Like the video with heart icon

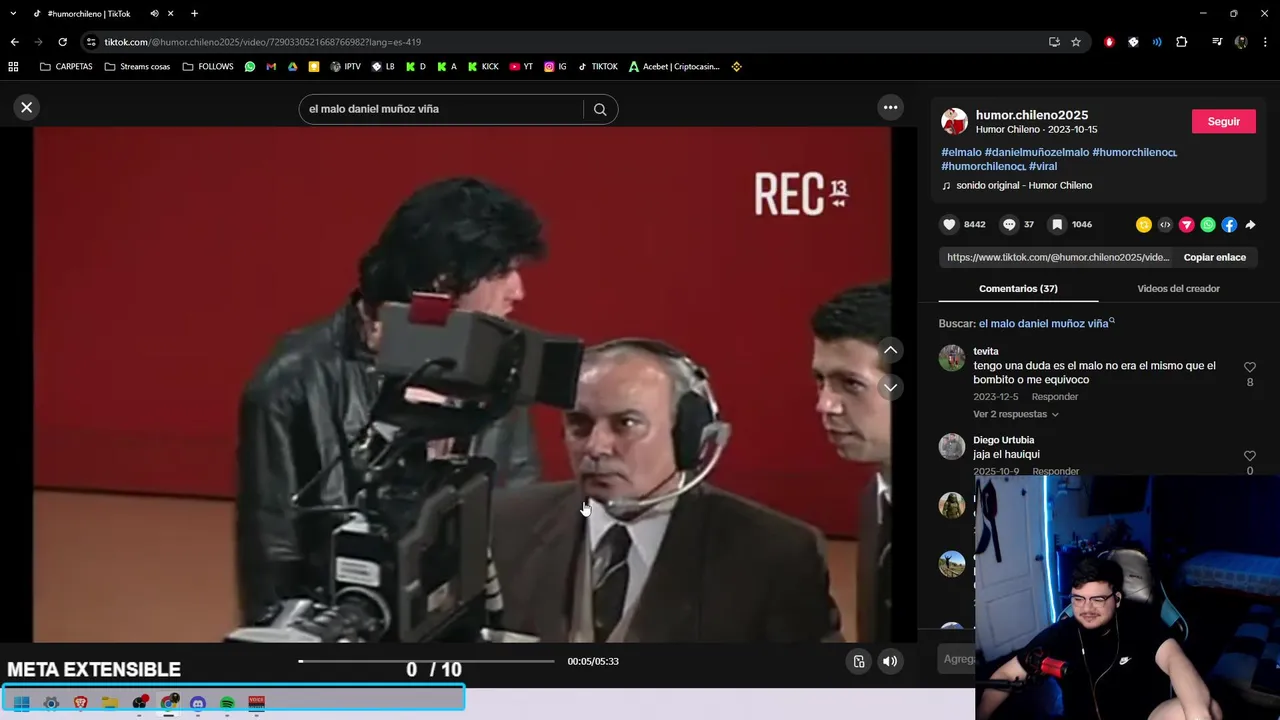(950, 225)
